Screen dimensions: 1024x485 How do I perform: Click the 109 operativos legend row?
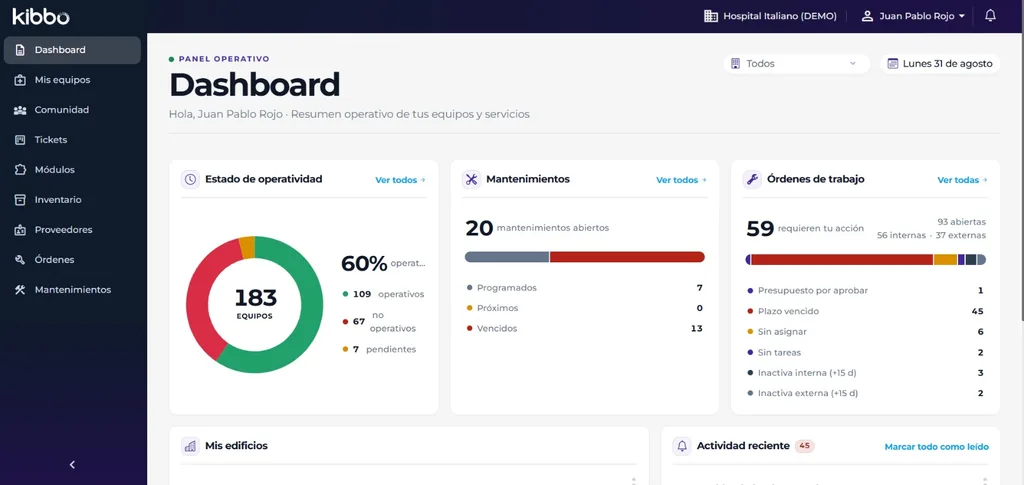tap(383, 294)
